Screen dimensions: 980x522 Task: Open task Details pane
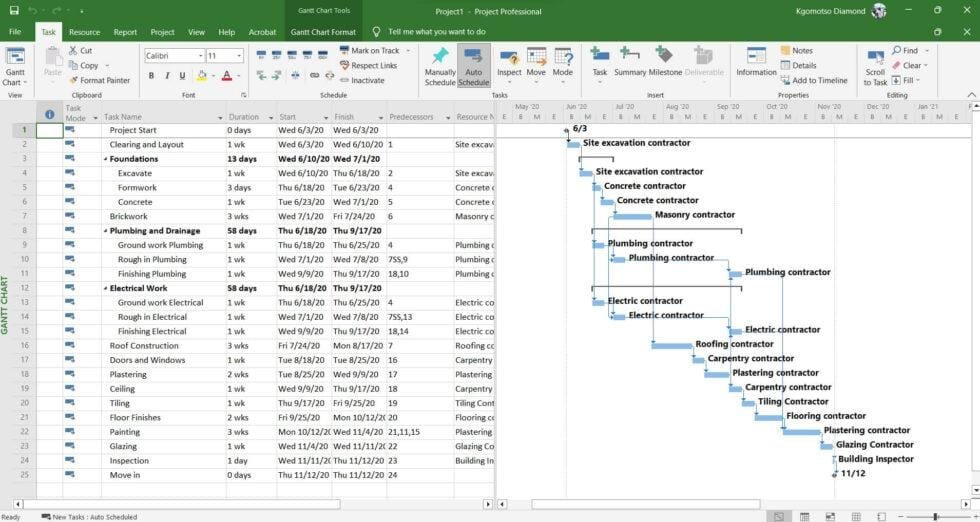coord(798,66)
